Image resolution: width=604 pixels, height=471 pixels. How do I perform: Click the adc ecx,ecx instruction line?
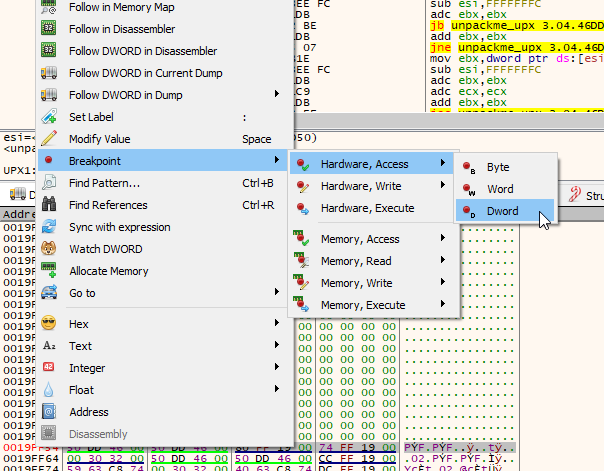[468, 92]
